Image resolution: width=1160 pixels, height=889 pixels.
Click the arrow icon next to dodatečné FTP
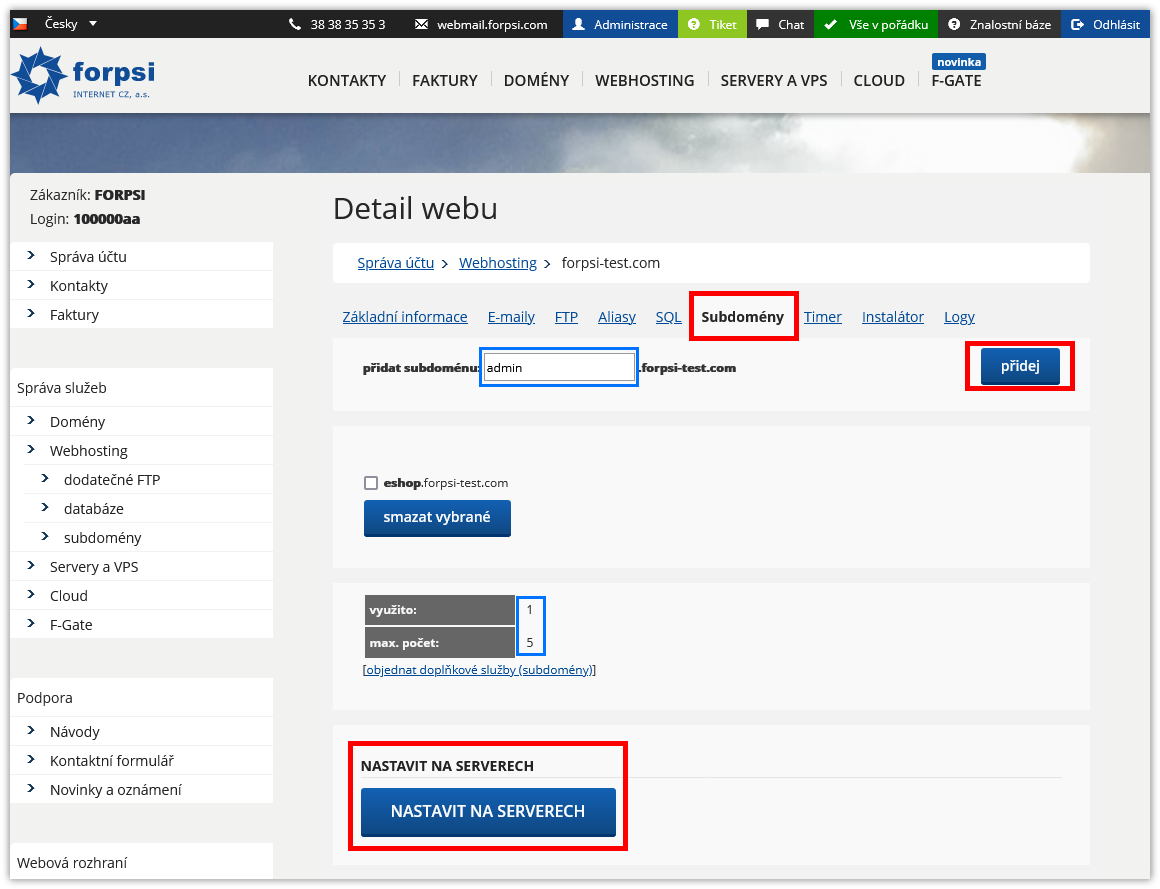[x=45, y=478]
